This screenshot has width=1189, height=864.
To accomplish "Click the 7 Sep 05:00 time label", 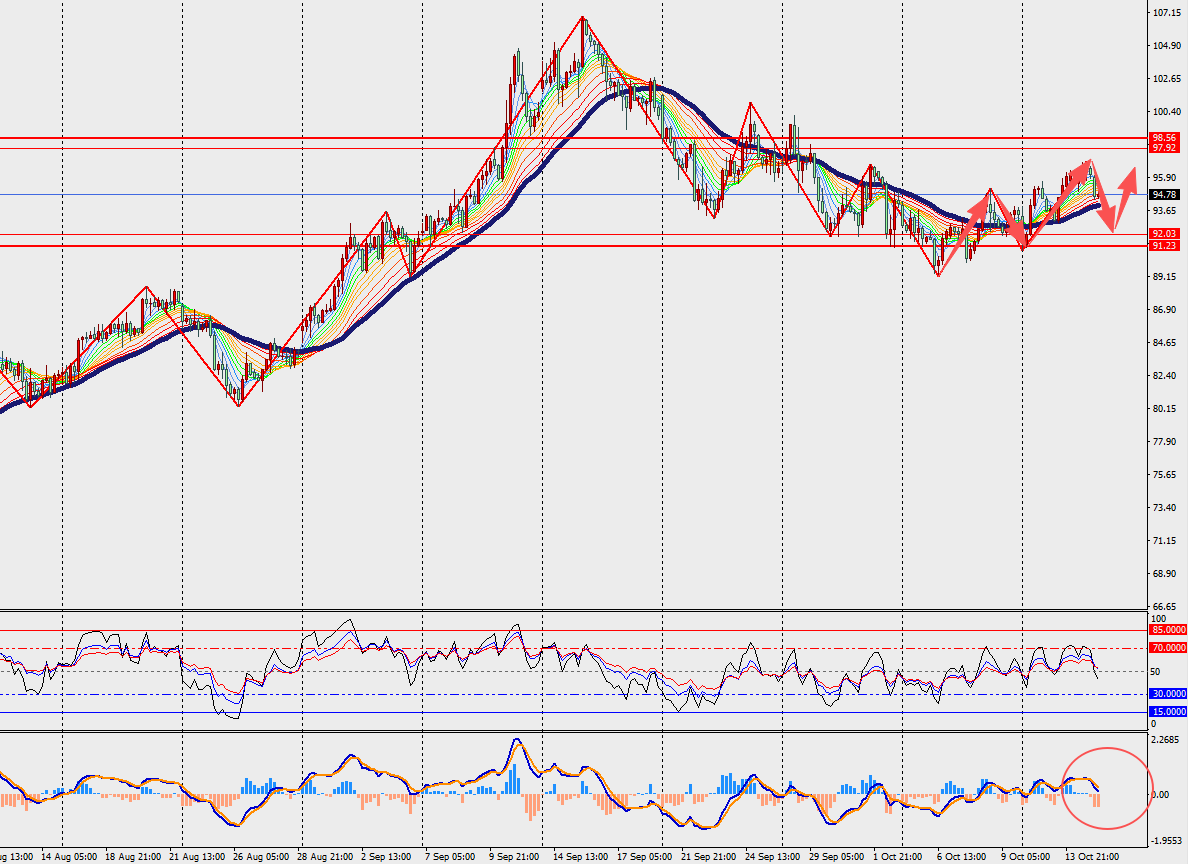I will pyautogui.click(x=450, y=857).
